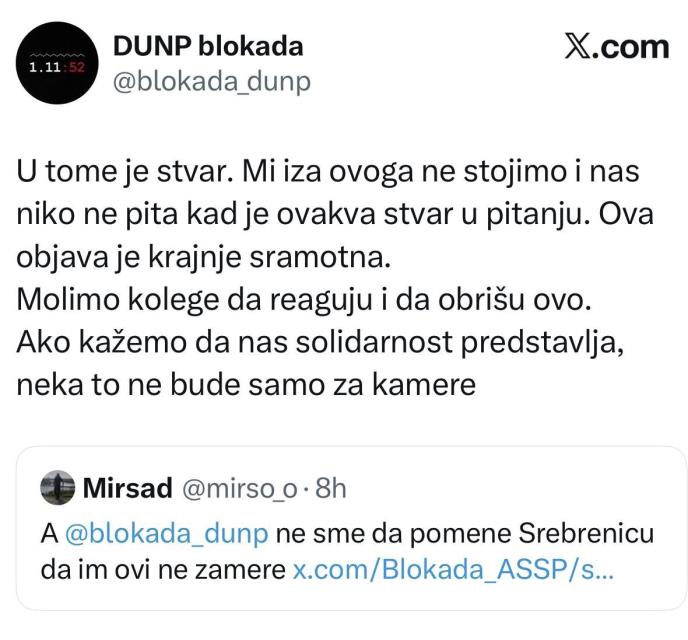Click "da im ovi ne zamere" text

pyautogui.click(x=162, y=572)
